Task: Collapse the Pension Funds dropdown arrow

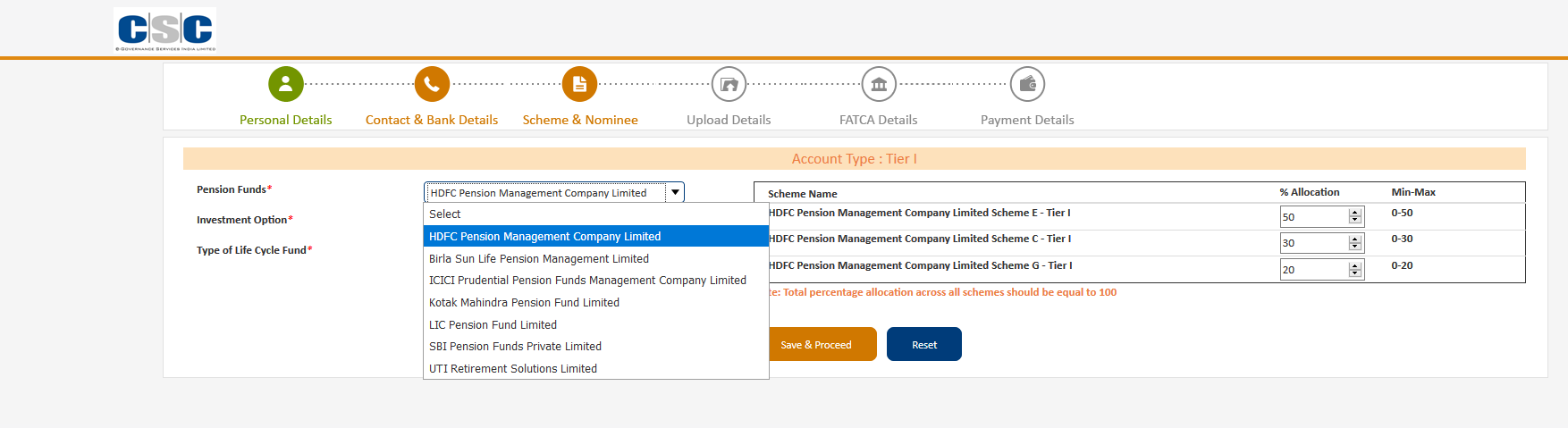Action: coord(676,192)
